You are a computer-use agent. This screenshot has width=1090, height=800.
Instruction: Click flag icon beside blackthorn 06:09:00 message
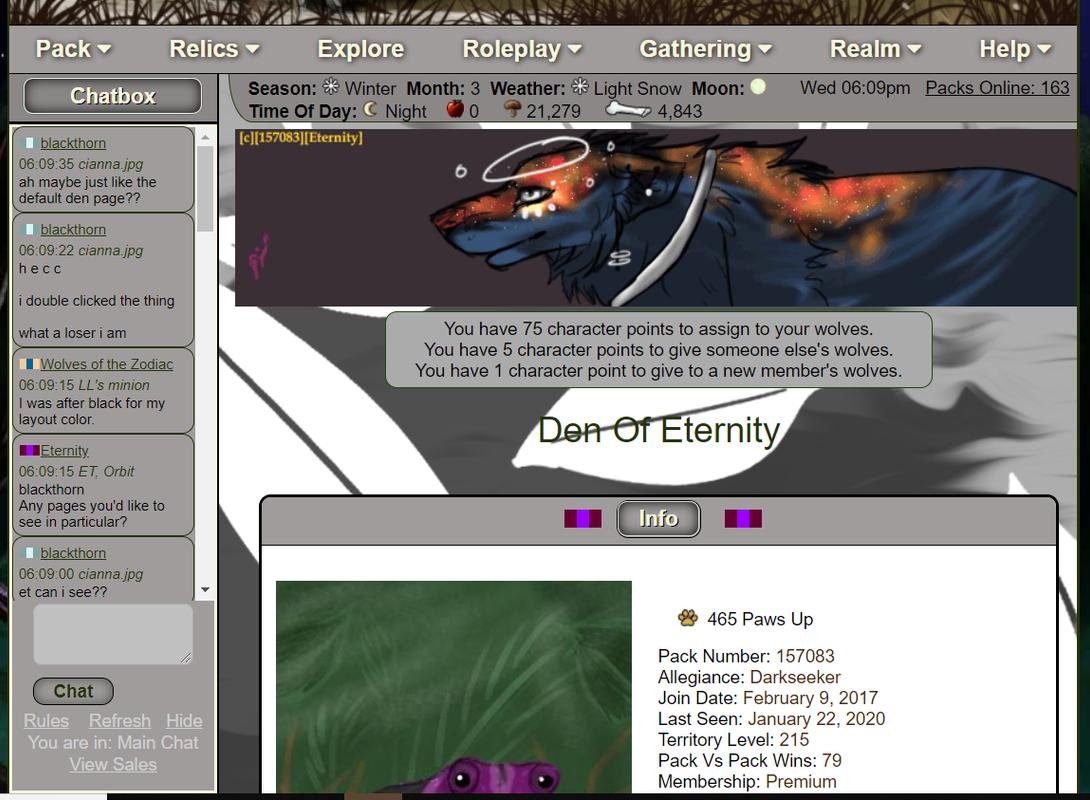click(x=29, y=553)
